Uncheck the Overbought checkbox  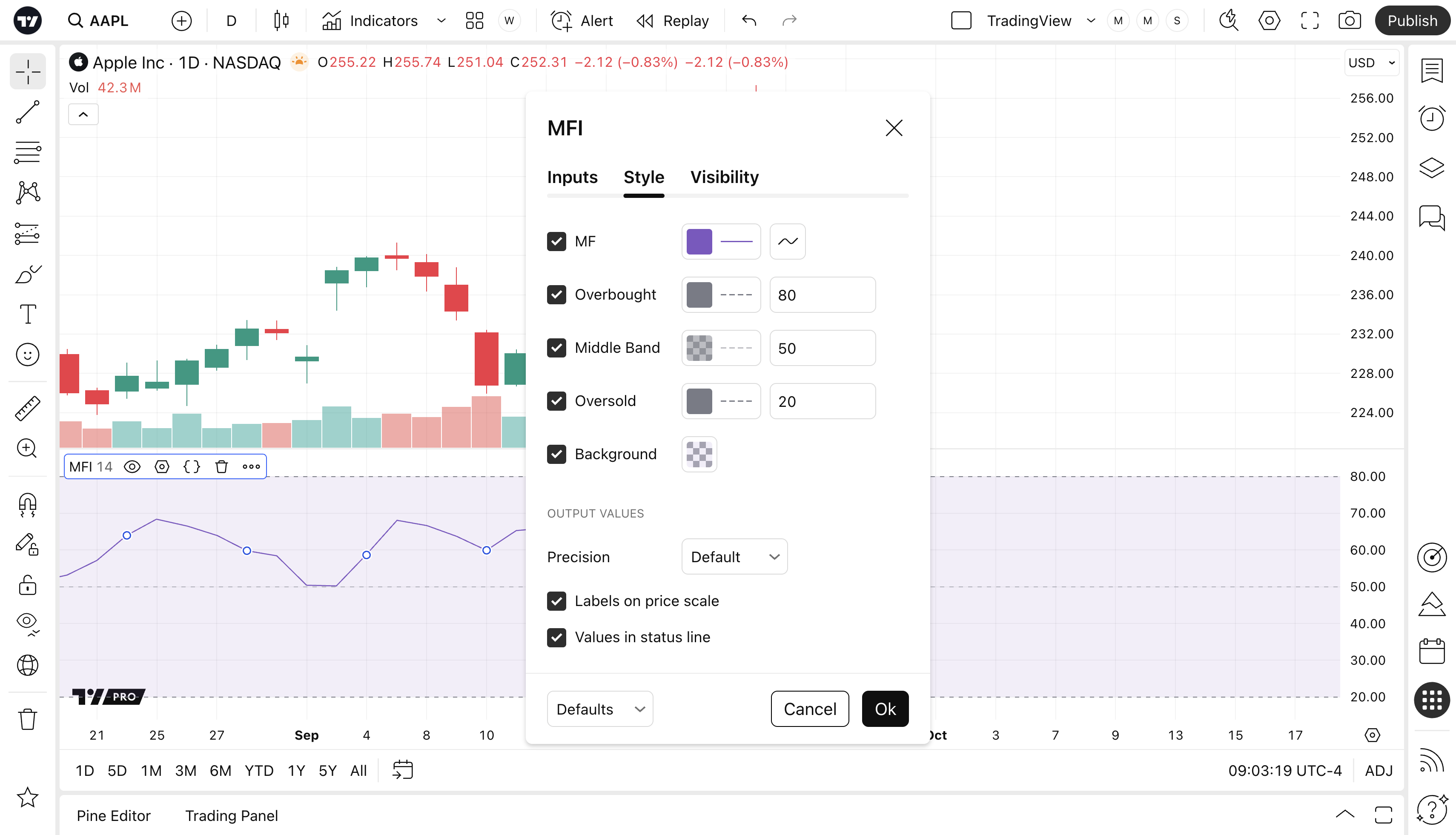pos(556,295)
